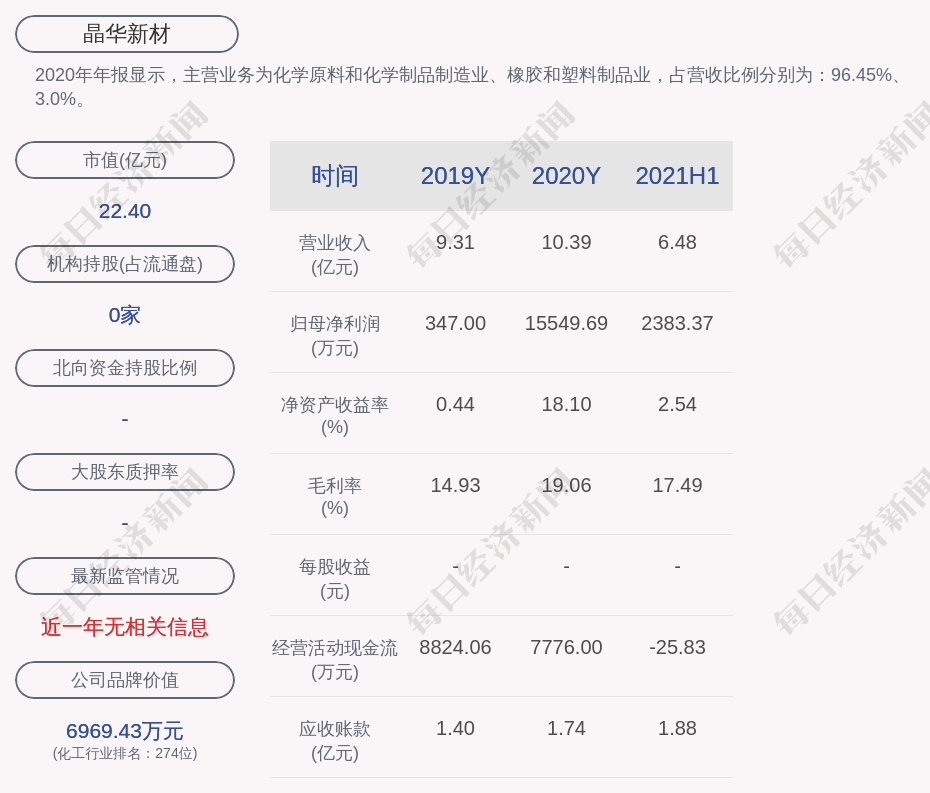The width and height of the screenshot is (930, 793).
Task: Click the 晶华新材 company name pill
Action: tap(127, 34)
